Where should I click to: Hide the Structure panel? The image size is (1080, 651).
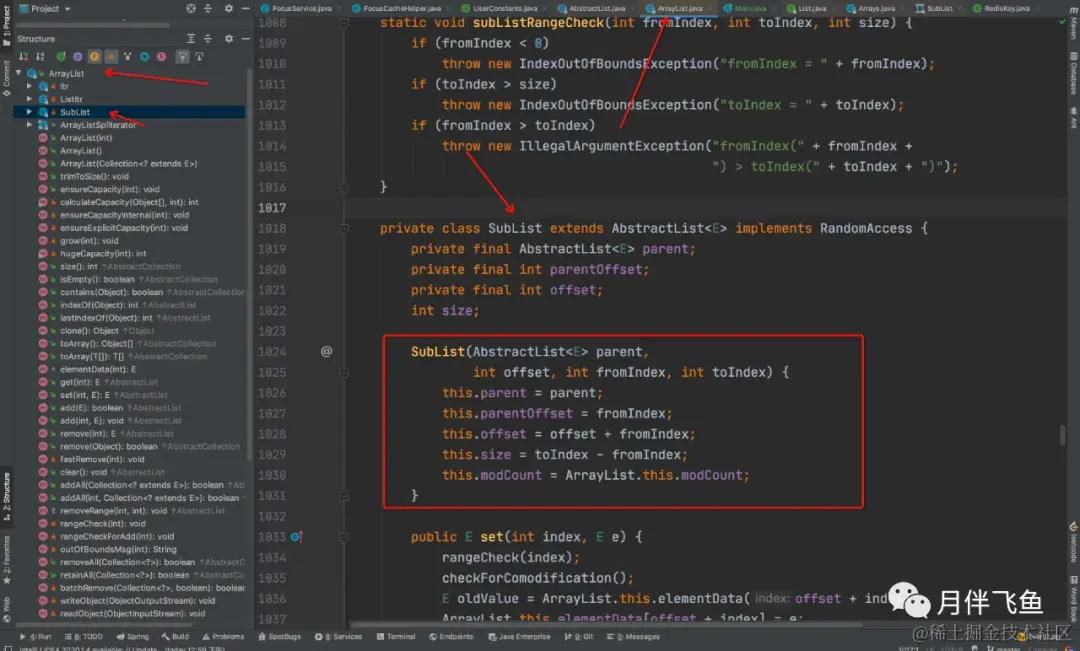[245, 39]
